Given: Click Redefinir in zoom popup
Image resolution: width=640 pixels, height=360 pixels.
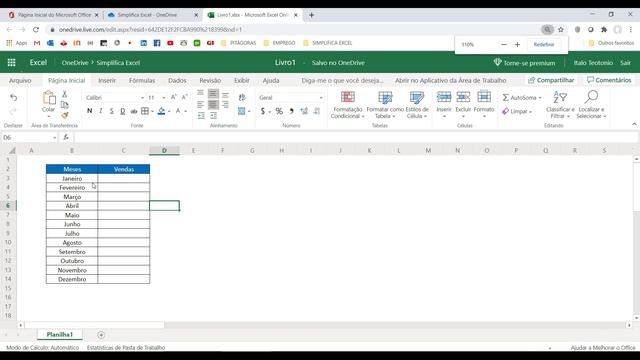Looking at the screenshot, I should coord(544,44).
